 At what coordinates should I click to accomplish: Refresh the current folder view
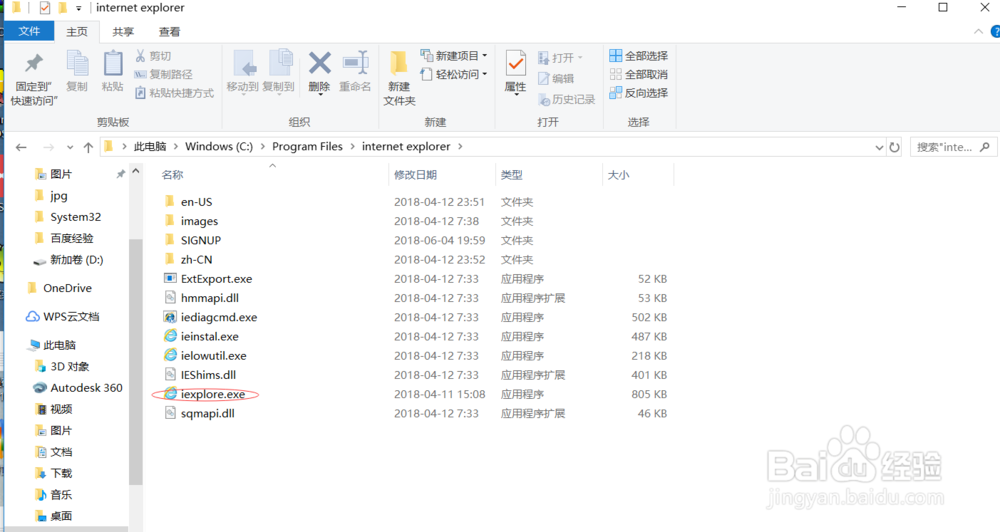click(894, 147)
